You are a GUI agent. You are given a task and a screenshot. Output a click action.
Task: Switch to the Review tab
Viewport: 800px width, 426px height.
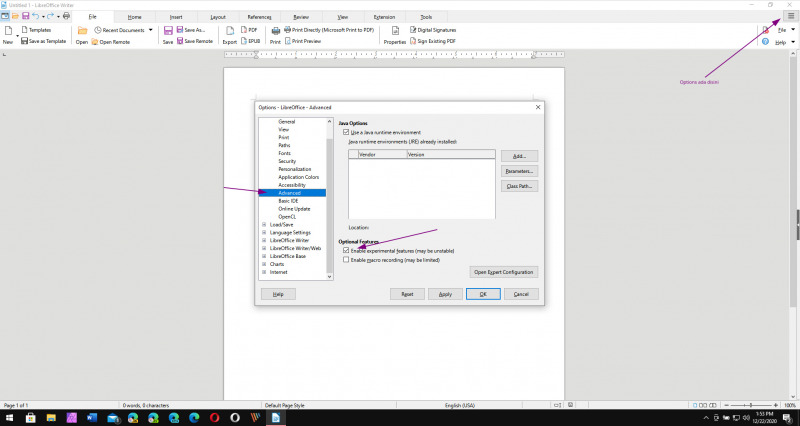coord(301,17)
